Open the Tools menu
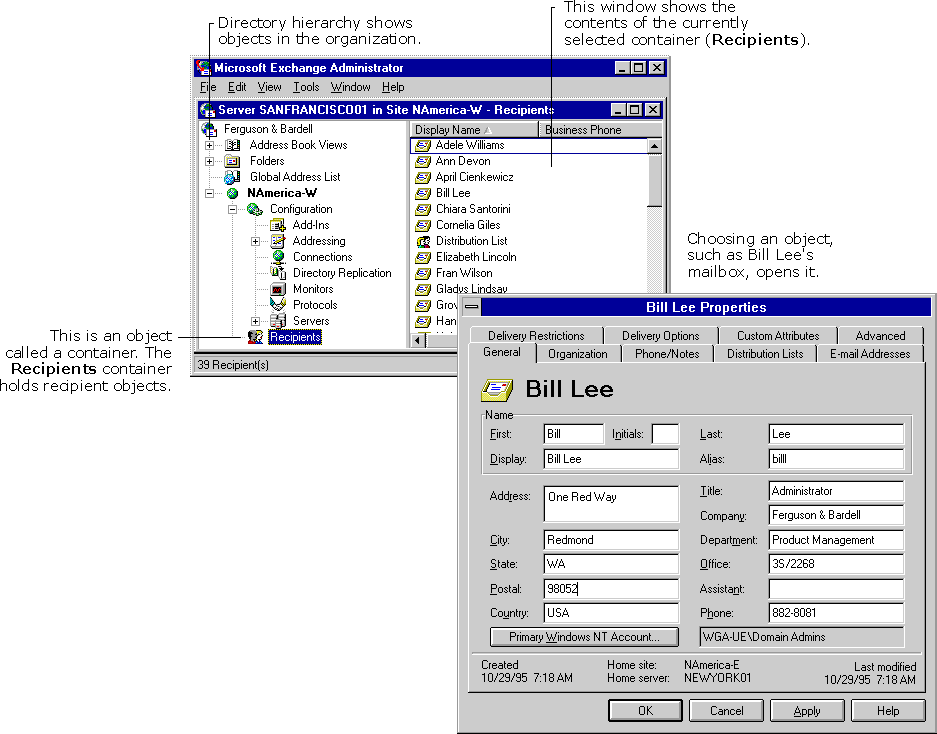The height and width of the screenshot is (734, 937). click(306, 87)
